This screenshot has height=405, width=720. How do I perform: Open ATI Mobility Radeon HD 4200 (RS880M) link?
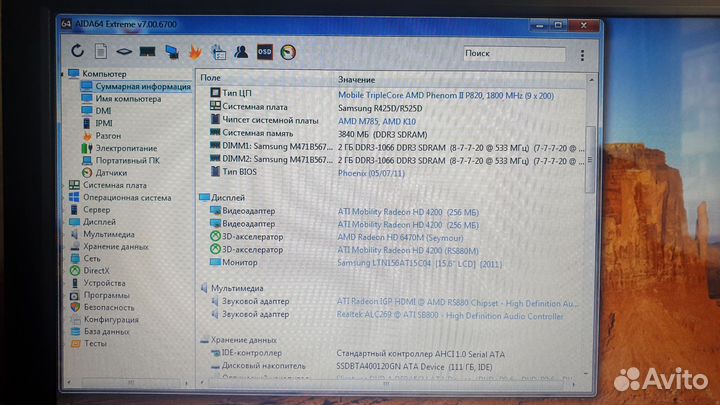(408, 251)
